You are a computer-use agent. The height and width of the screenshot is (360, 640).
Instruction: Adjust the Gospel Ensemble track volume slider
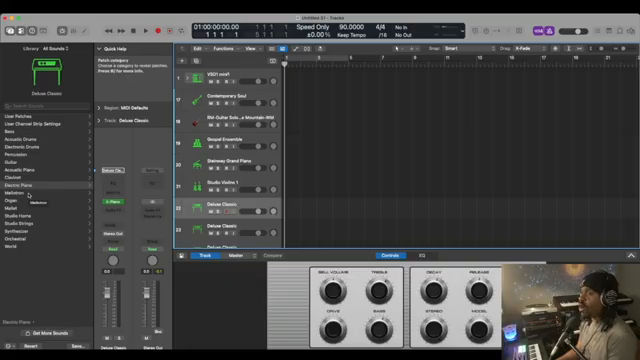253,147
